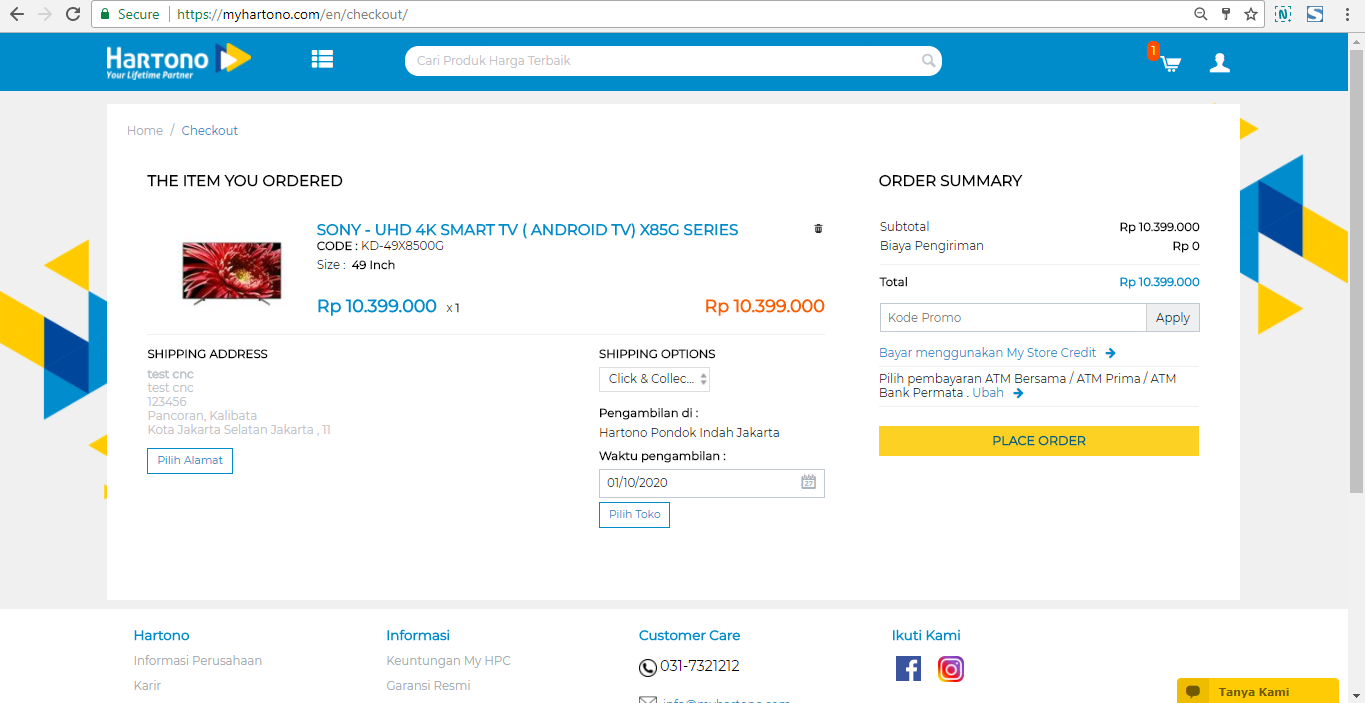This screenshot has height=703, width=1365.
Task: Bookmark this page with the star icon
Action: click(x=1250, y=14)
